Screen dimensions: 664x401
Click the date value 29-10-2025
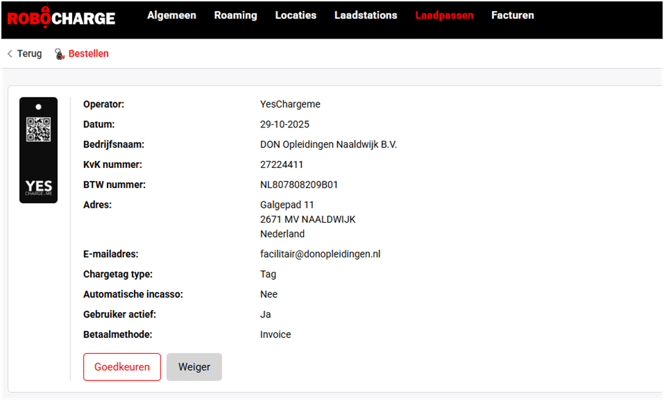pyautogui.click(x=285, y=125)
